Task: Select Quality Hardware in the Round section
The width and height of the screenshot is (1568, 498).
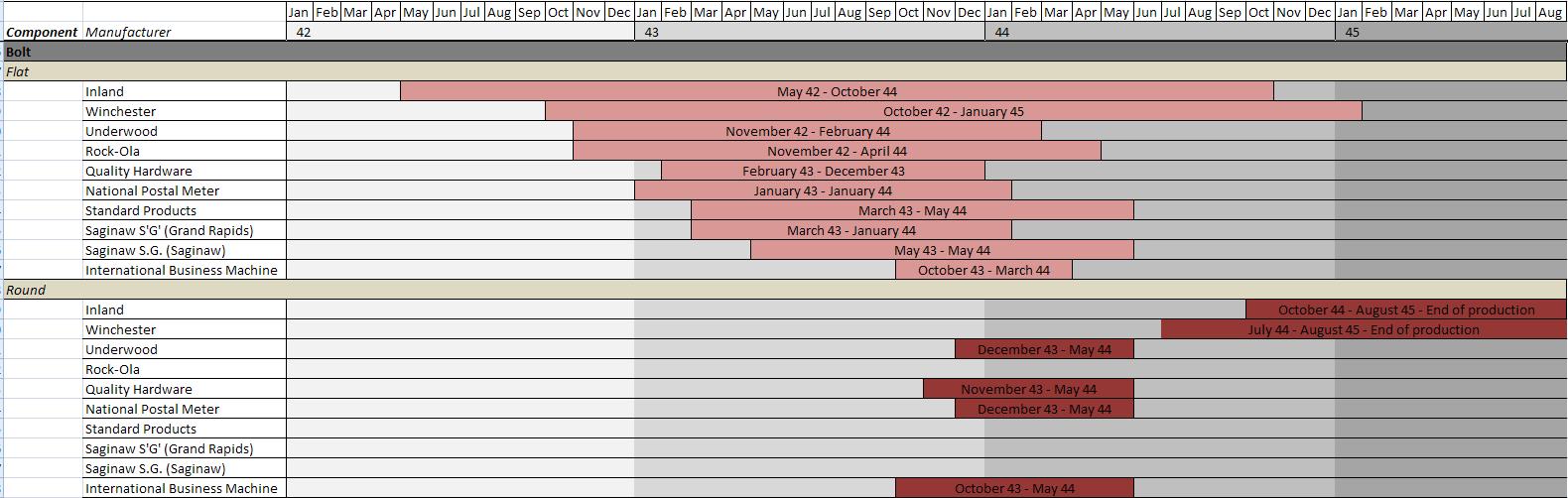Action: click(x=185, y=389)
